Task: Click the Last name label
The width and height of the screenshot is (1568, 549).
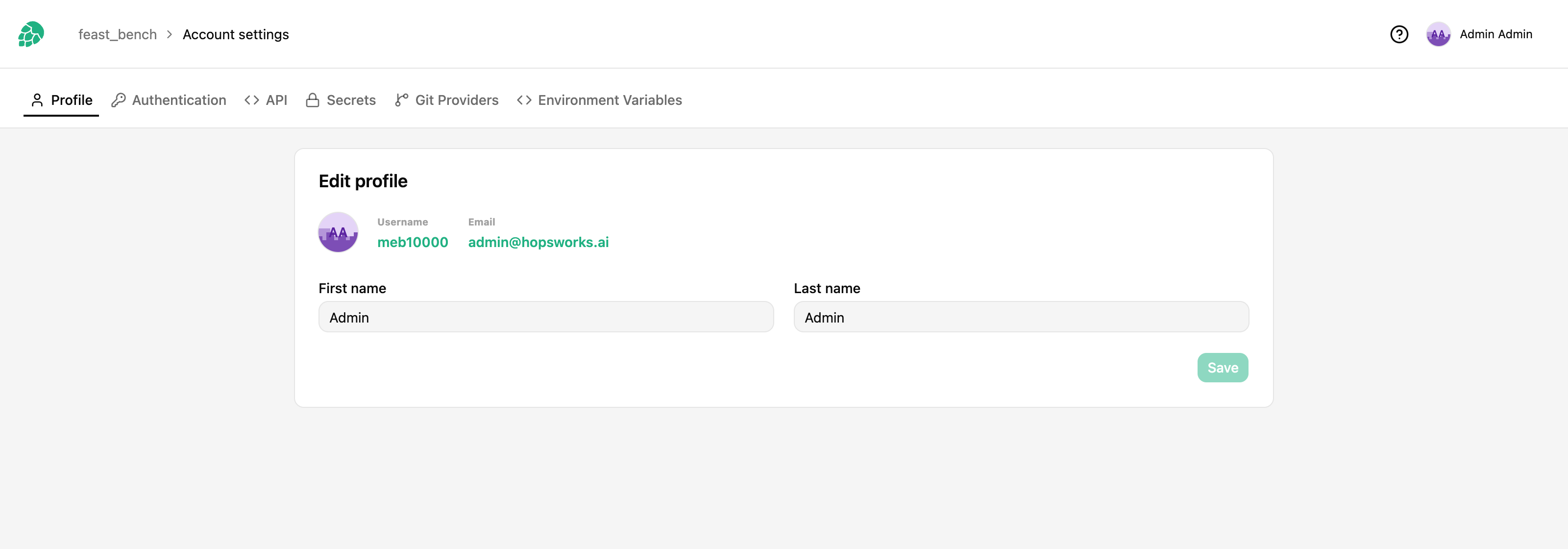Action: 827,289
